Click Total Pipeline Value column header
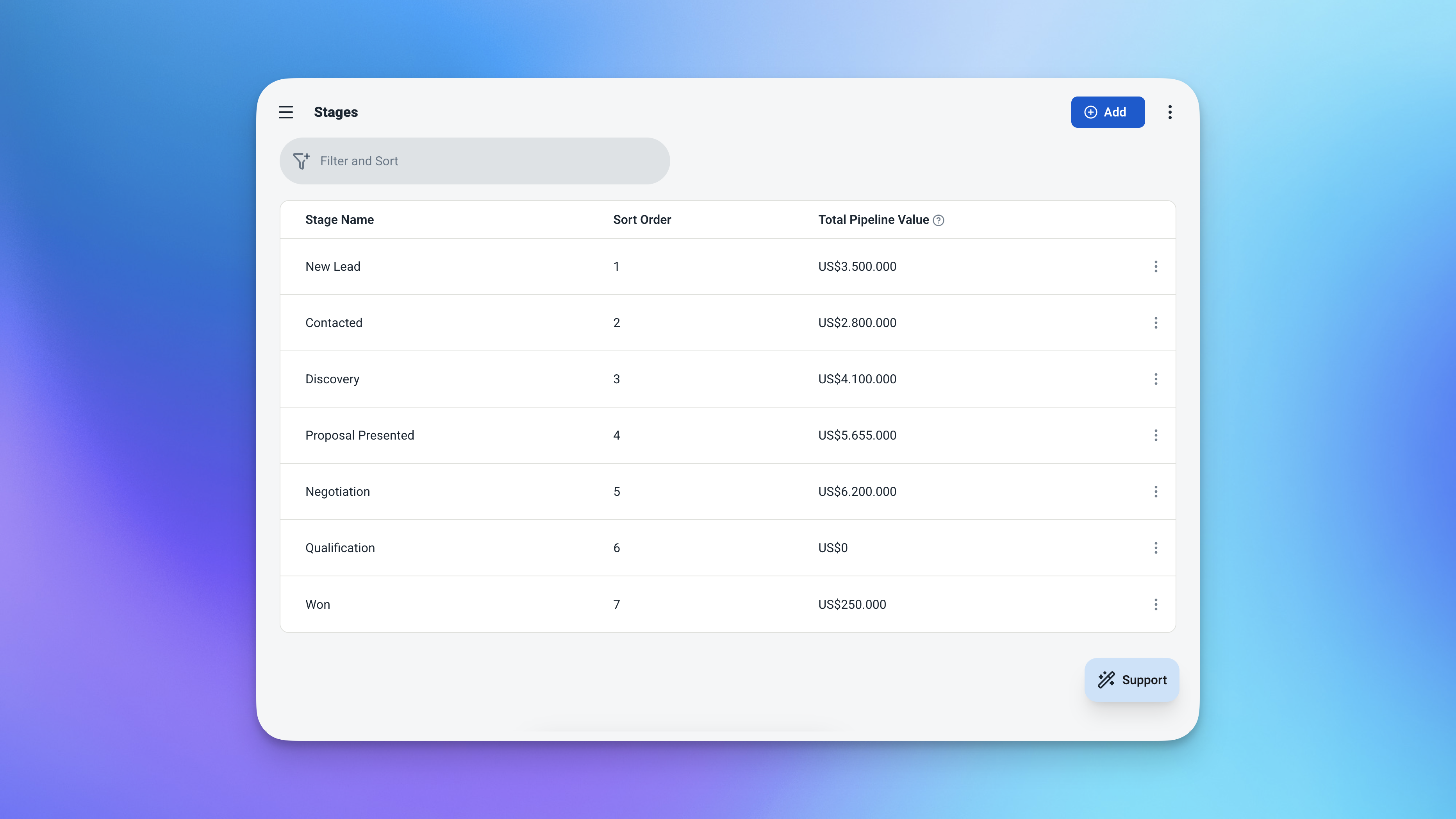Image resolution: width=1456 pixels, height=819 pixels. [873, 220]
